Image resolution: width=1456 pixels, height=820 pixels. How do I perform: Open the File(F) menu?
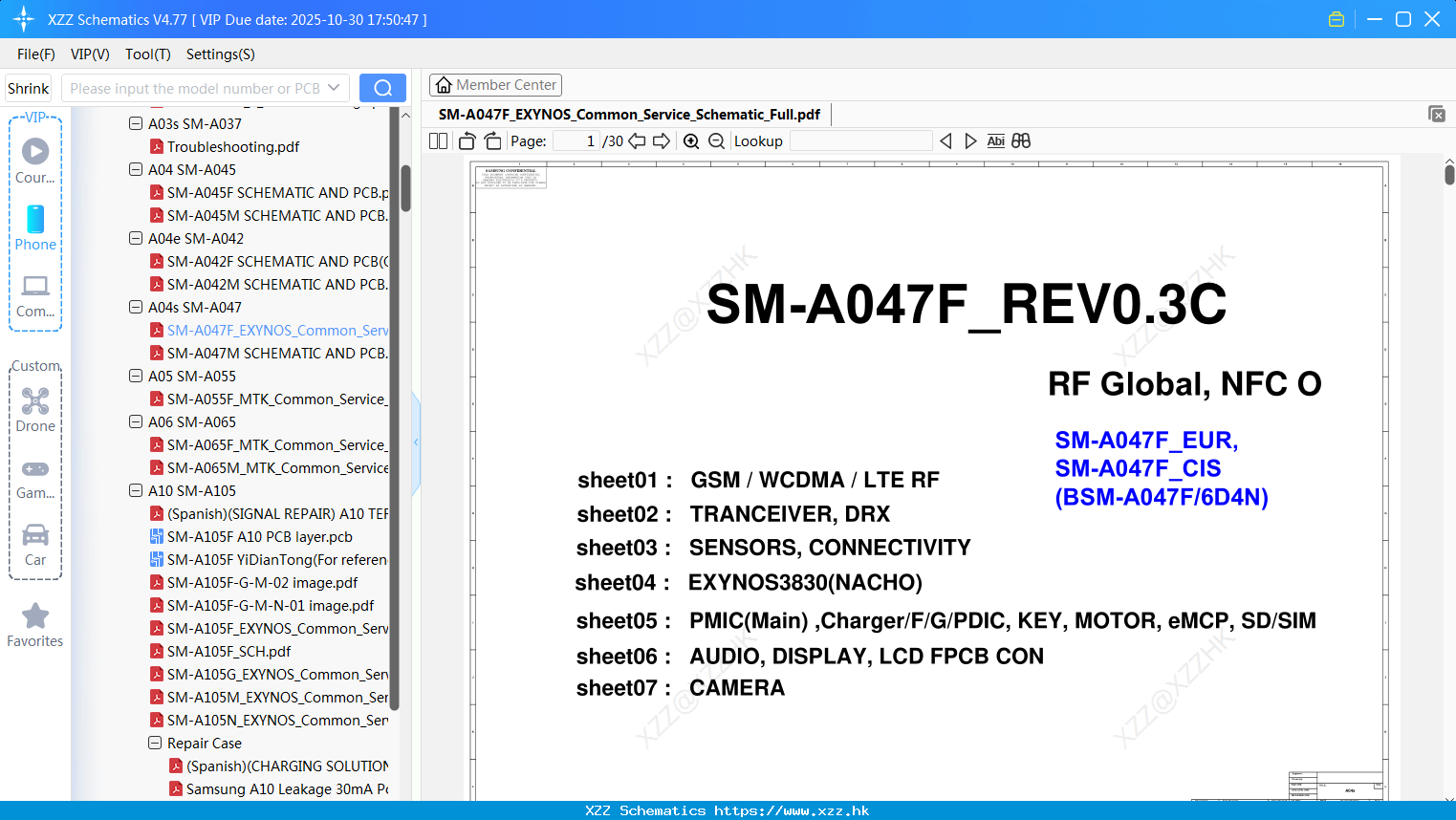pyautogui.click(x=36, y=54)
